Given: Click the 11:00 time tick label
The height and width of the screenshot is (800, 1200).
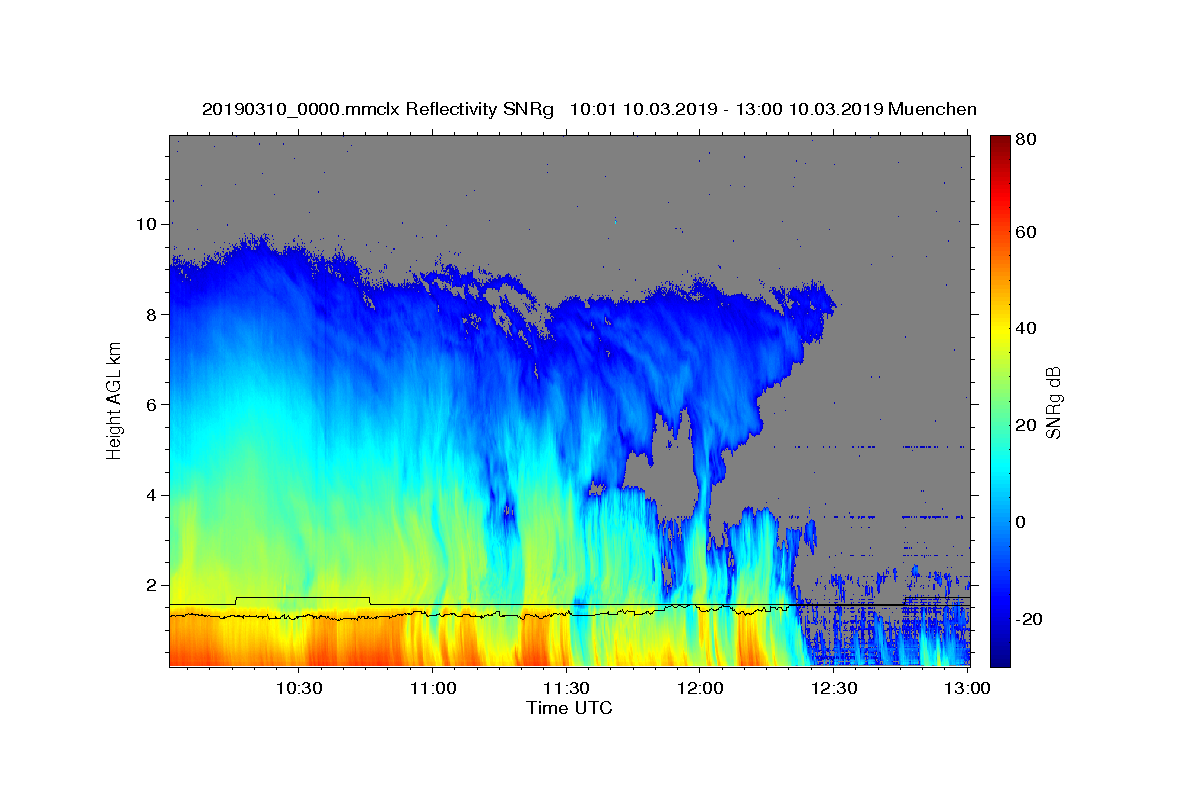Looking at the screenshot, I should click(x=432, y=688).
